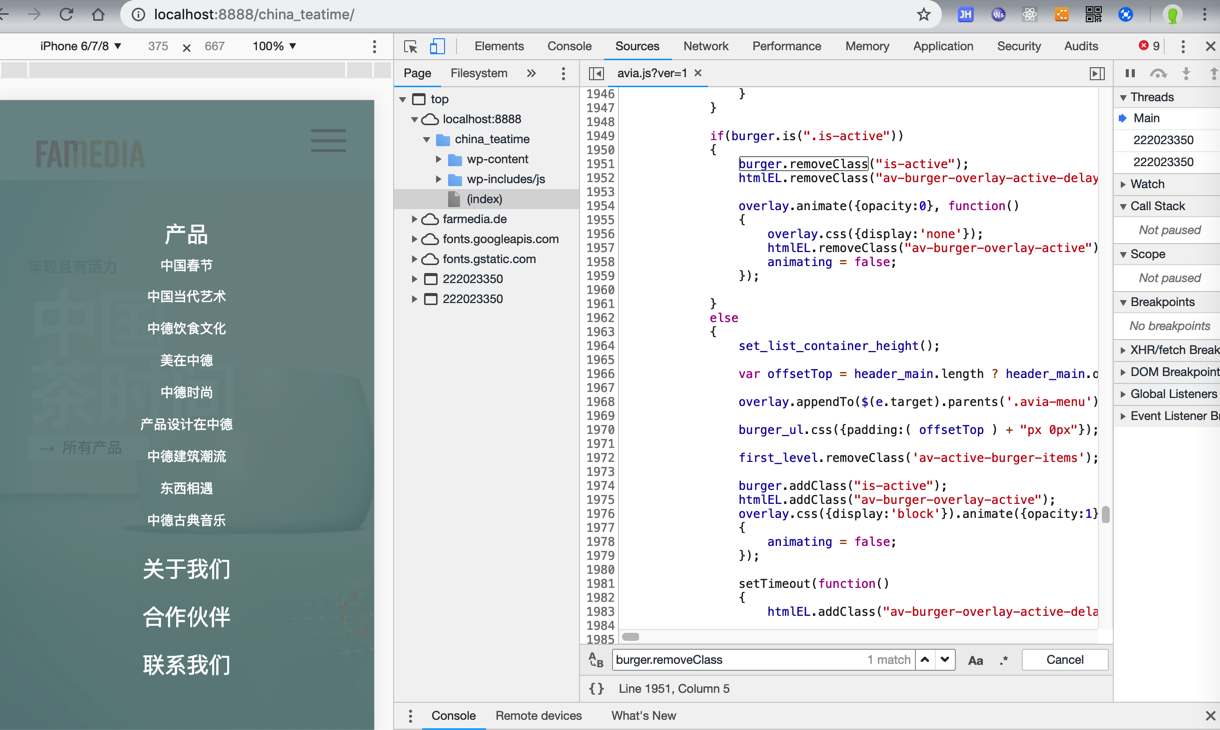Switch to the Network tab
Screen dimensions: 1220x730
tap(705, 46)
